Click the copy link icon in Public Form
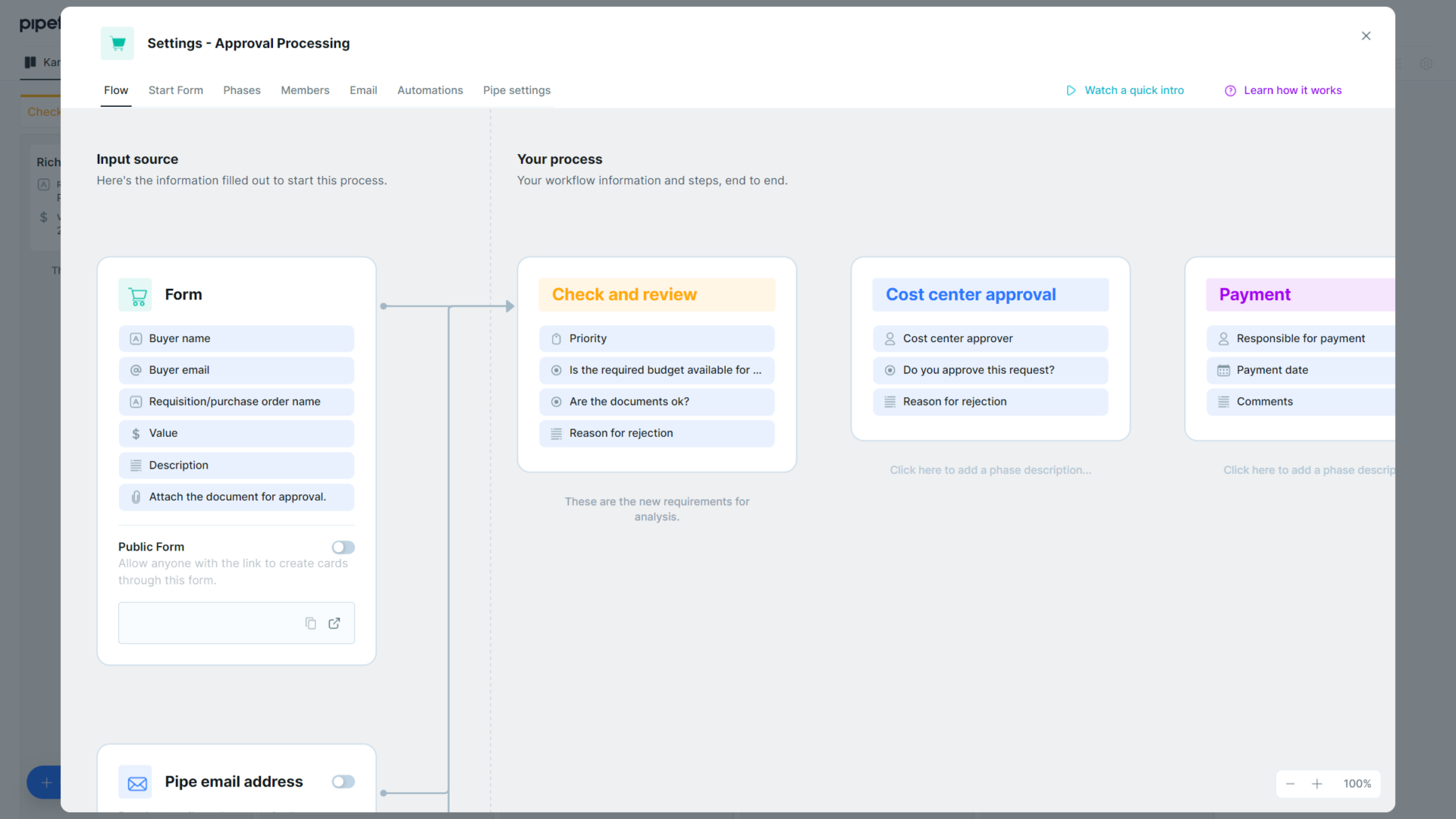Image resolution: width=1456 pixels, height=819 pixels. coord(310,623)
